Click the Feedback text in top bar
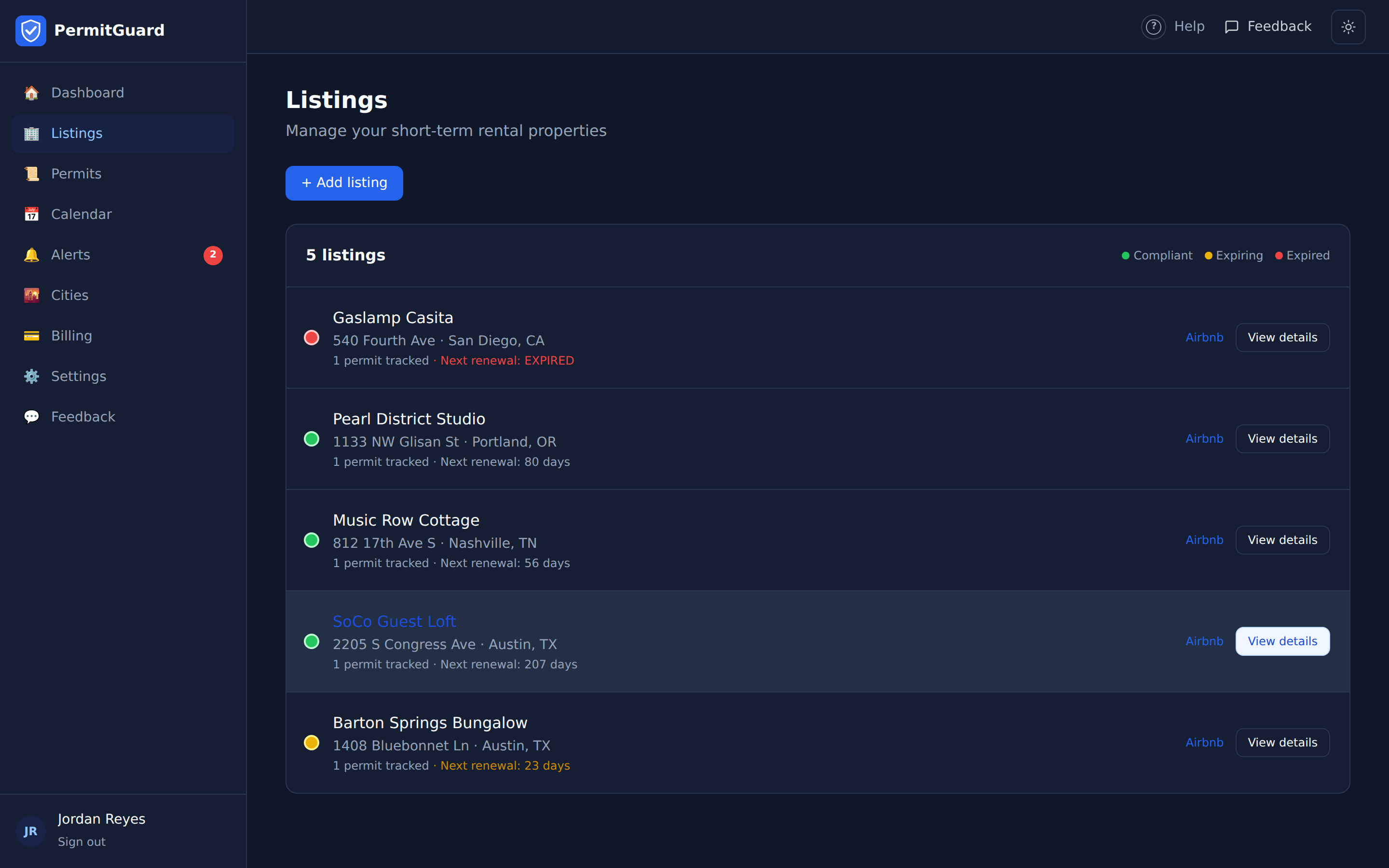The image size is (1389, 868). [x=1280, y=27]
